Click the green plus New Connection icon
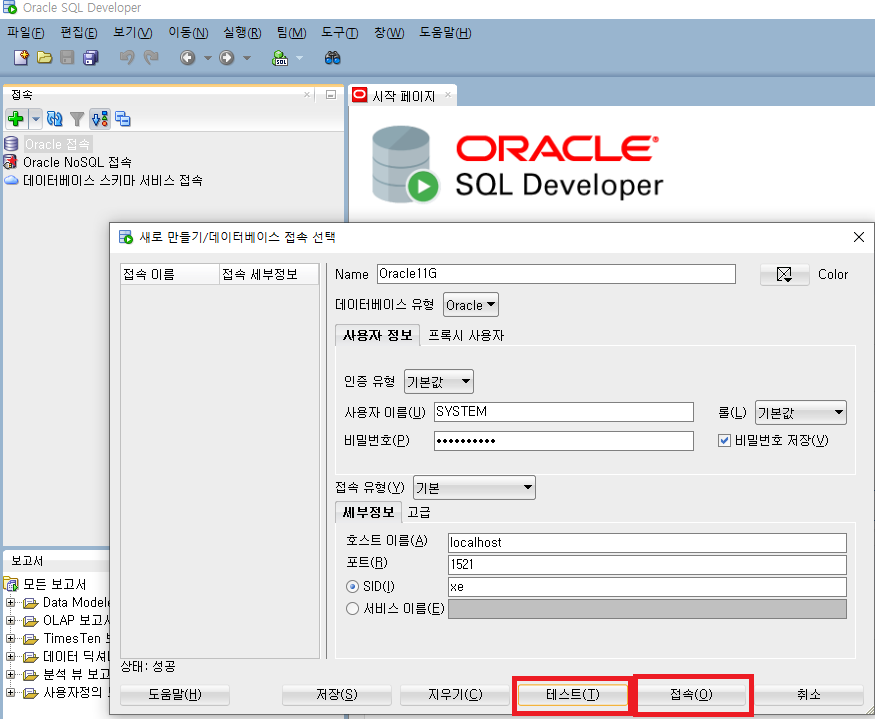This screenshot has width=875, height=719. coord(16,118)
